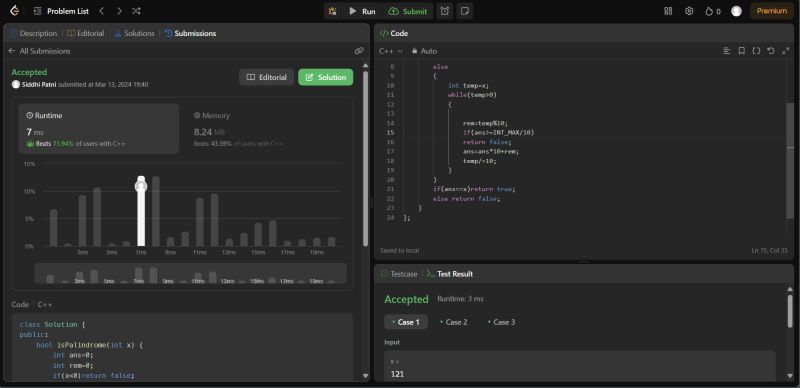Screen dimensions: 800x388
Task: Click the submissions panel vertical scrollbar
Action: coord(365,158)
